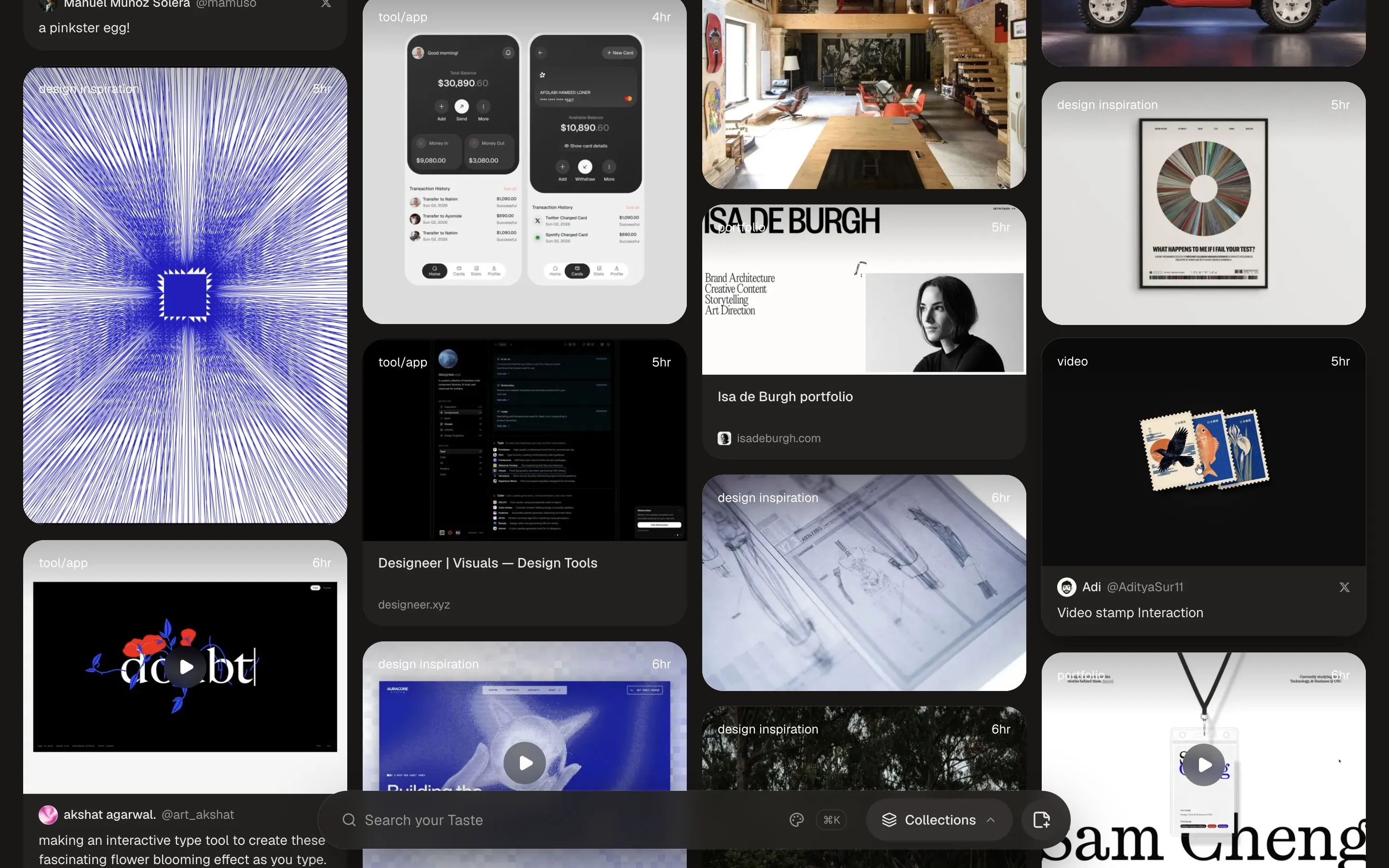
Task: Open the red vehicle photo card
Action: [1204, 33]
